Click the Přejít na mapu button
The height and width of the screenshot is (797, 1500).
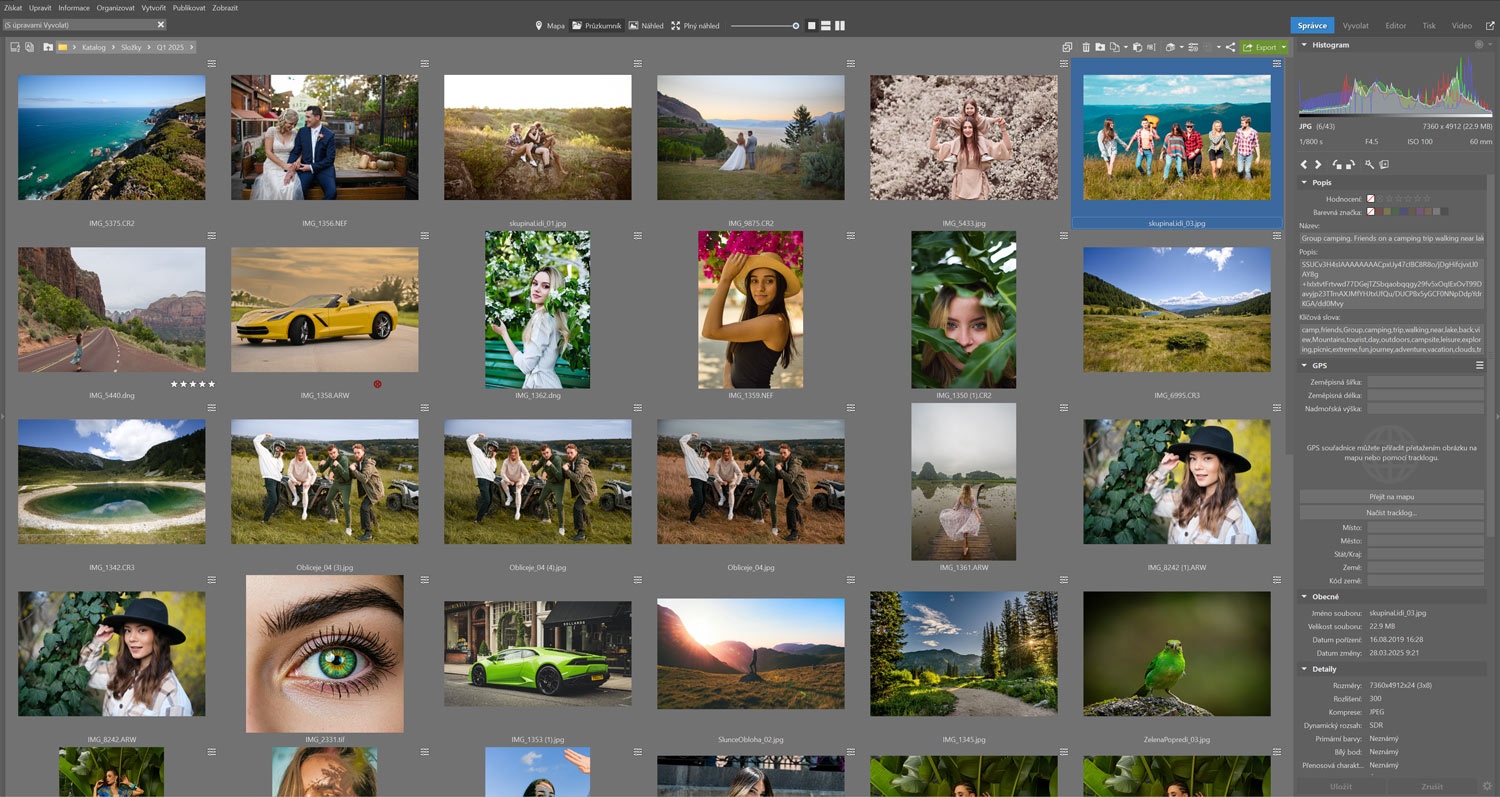pyautogui.click(x=1391, y=497)
